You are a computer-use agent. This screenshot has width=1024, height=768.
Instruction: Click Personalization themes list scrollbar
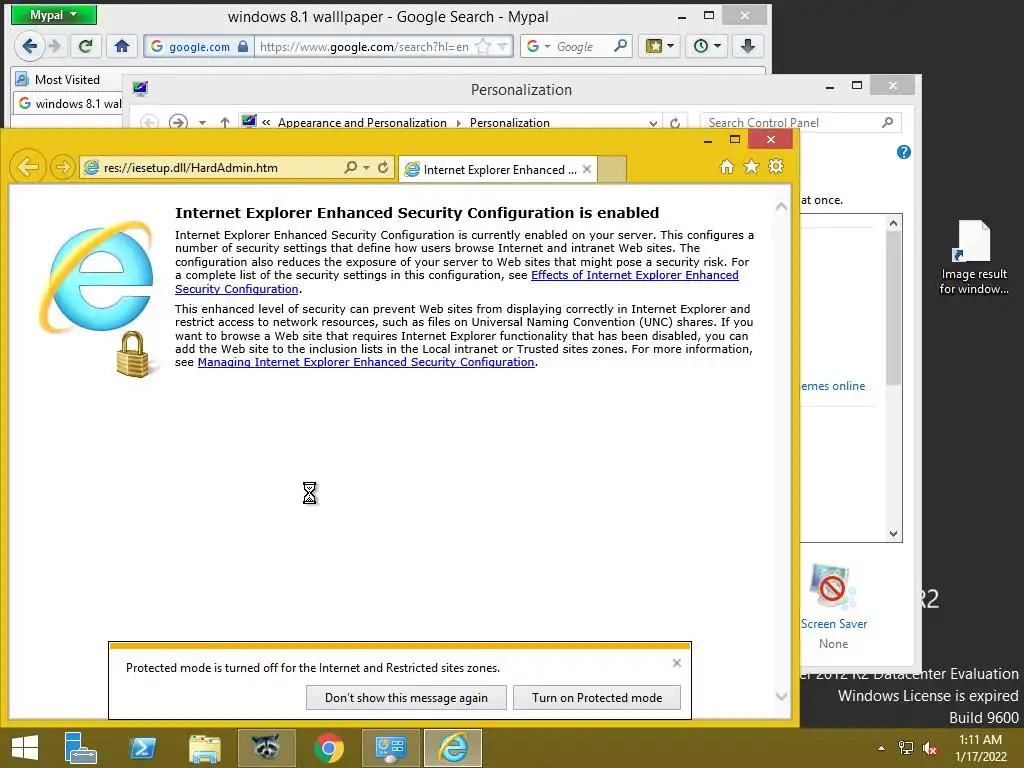point(893,307)
